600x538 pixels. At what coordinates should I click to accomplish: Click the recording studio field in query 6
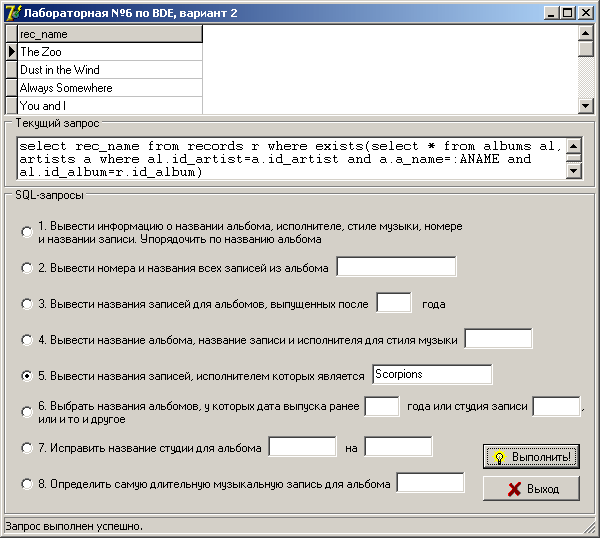556,406
